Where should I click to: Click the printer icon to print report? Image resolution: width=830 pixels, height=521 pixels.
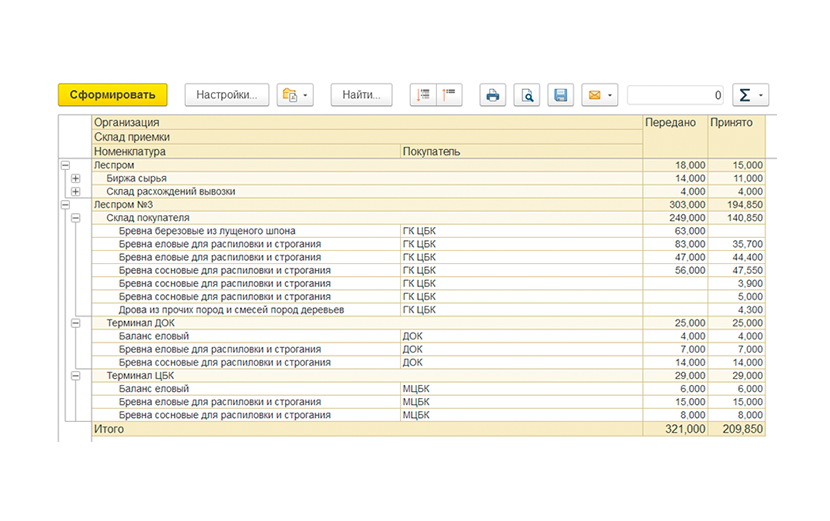point(493,95)
